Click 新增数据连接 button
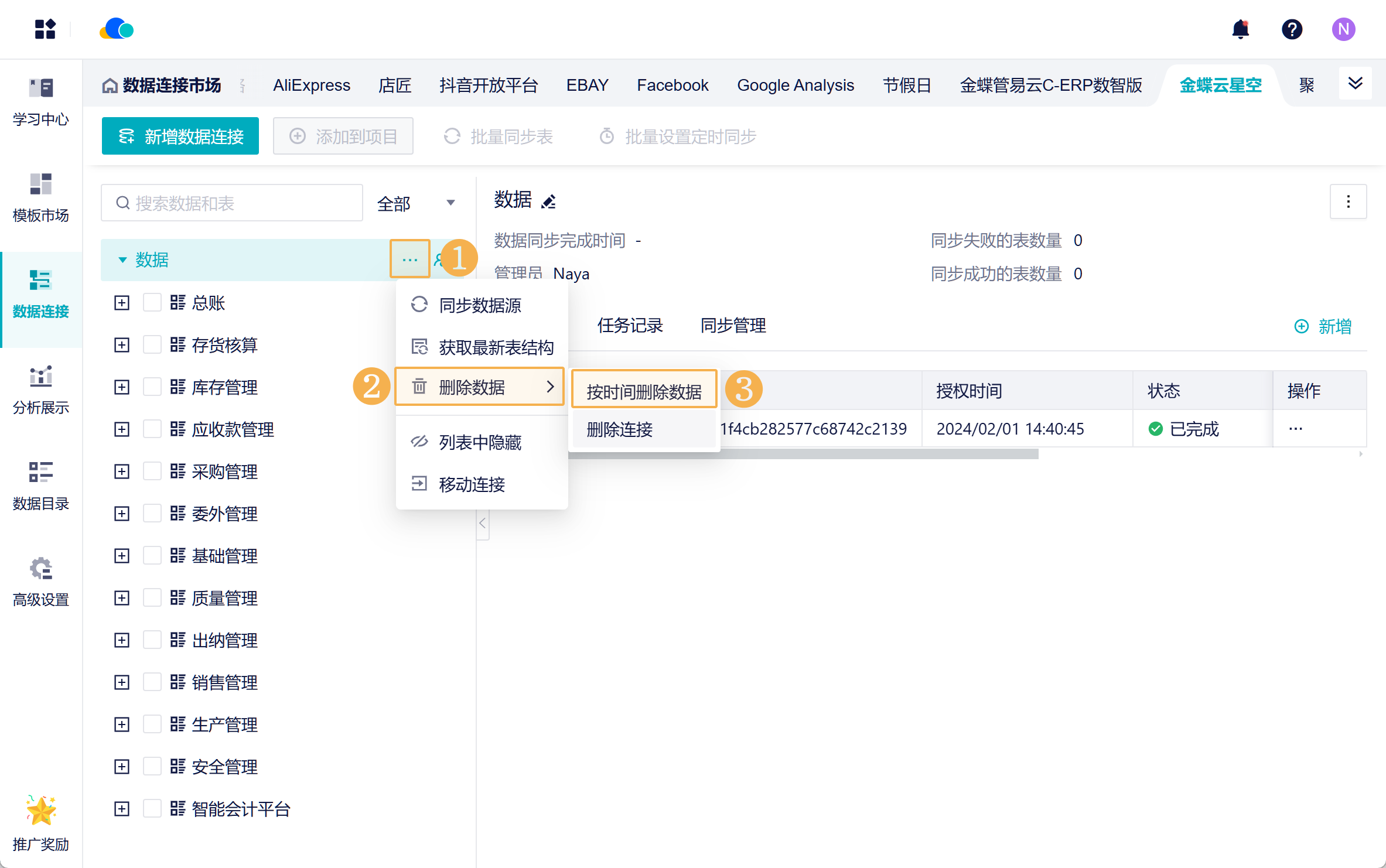The width and height of the screenshot is (1386, 868). [x=180, y=136]
